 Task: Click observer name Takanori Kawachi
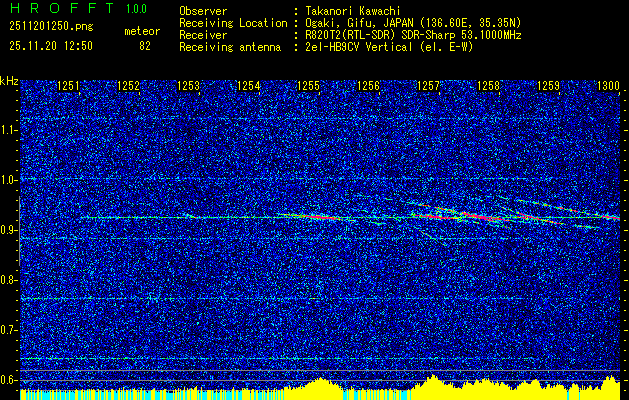click(x=353, y=11)
